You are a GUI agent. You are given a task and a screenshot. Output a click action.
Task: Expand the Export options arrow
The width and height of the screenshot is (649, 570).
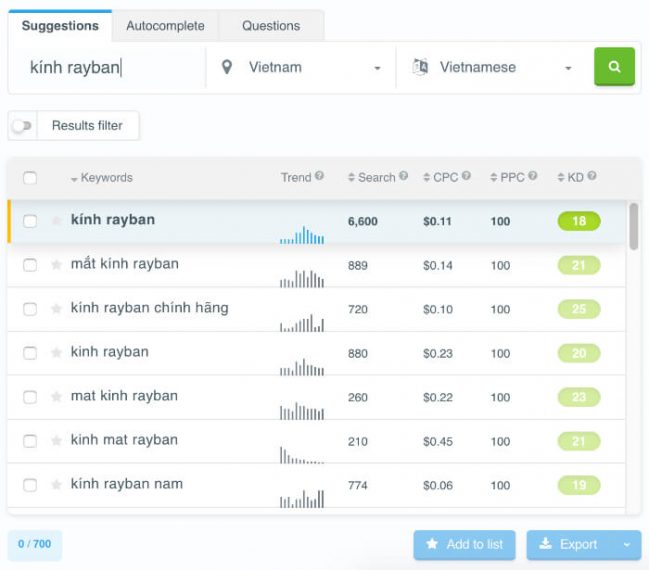(x=627, y=545)
